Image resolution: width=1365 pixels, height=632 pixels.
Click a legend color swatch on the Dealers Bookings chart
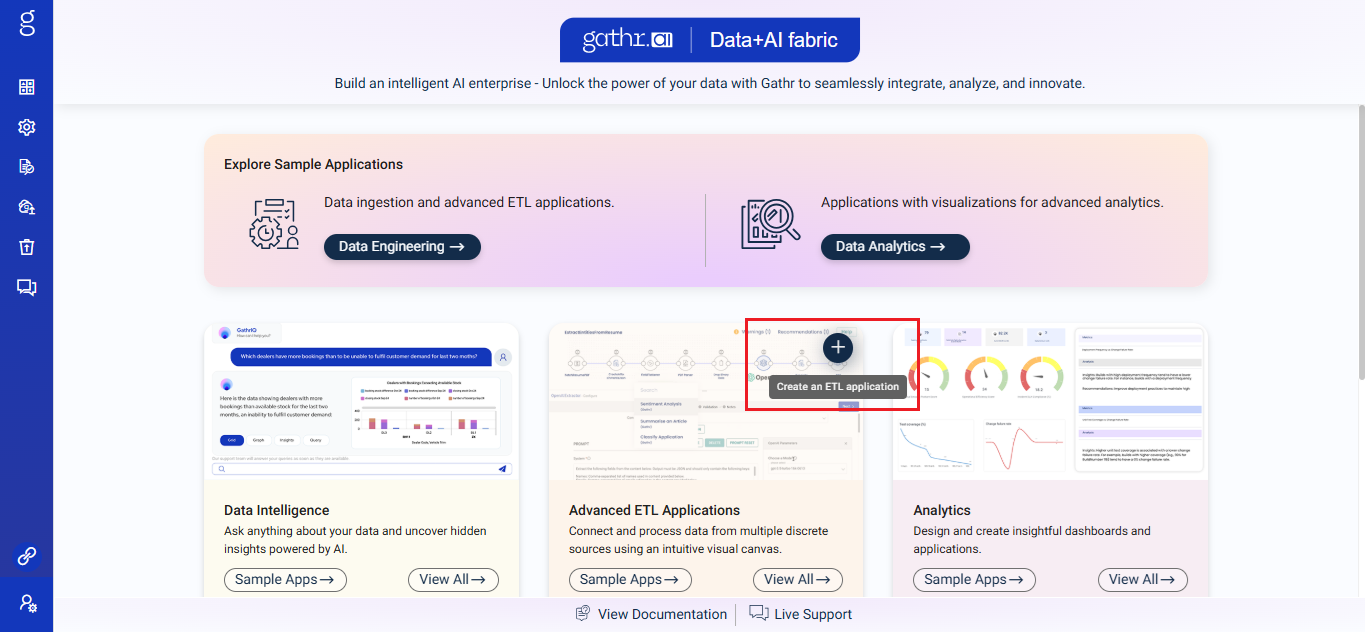pos(363,391)
